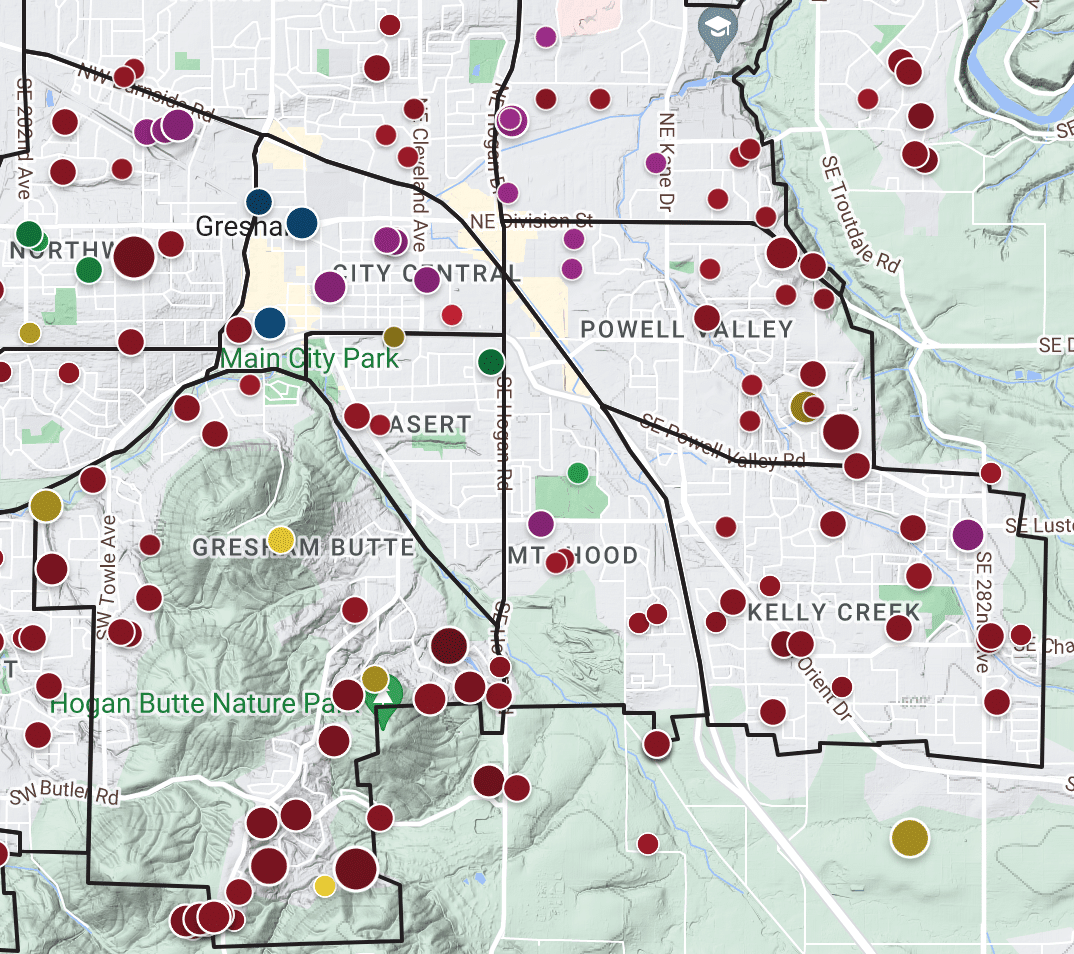Select the large dark red Northwest marker
This screenshot has height=954, width=1074.
click(x=134, y=256)
